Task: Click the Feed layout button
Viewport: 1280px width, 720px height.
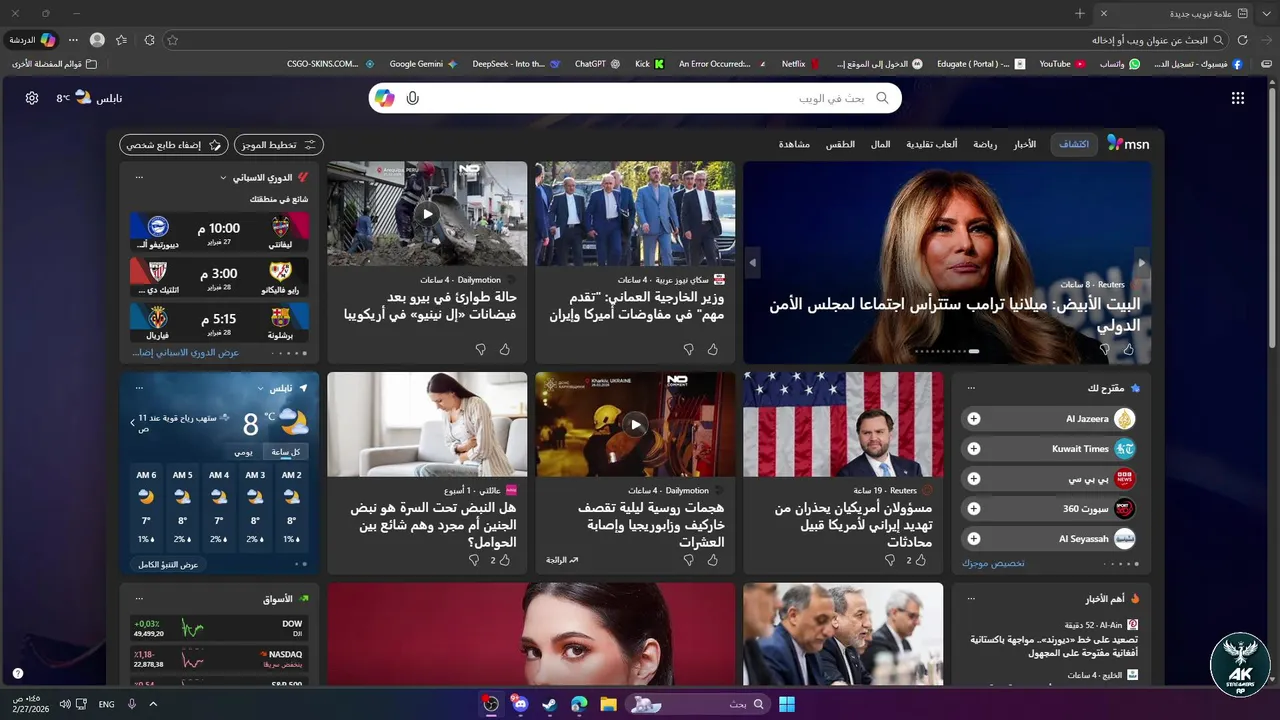Action: click(279, 145)
